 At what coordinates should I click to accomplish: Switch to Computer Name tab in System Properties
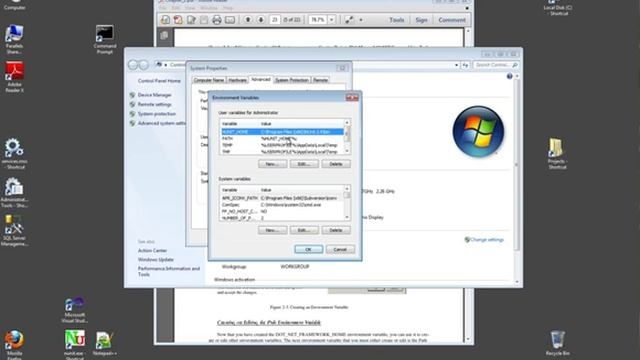(x=209, y=80)
